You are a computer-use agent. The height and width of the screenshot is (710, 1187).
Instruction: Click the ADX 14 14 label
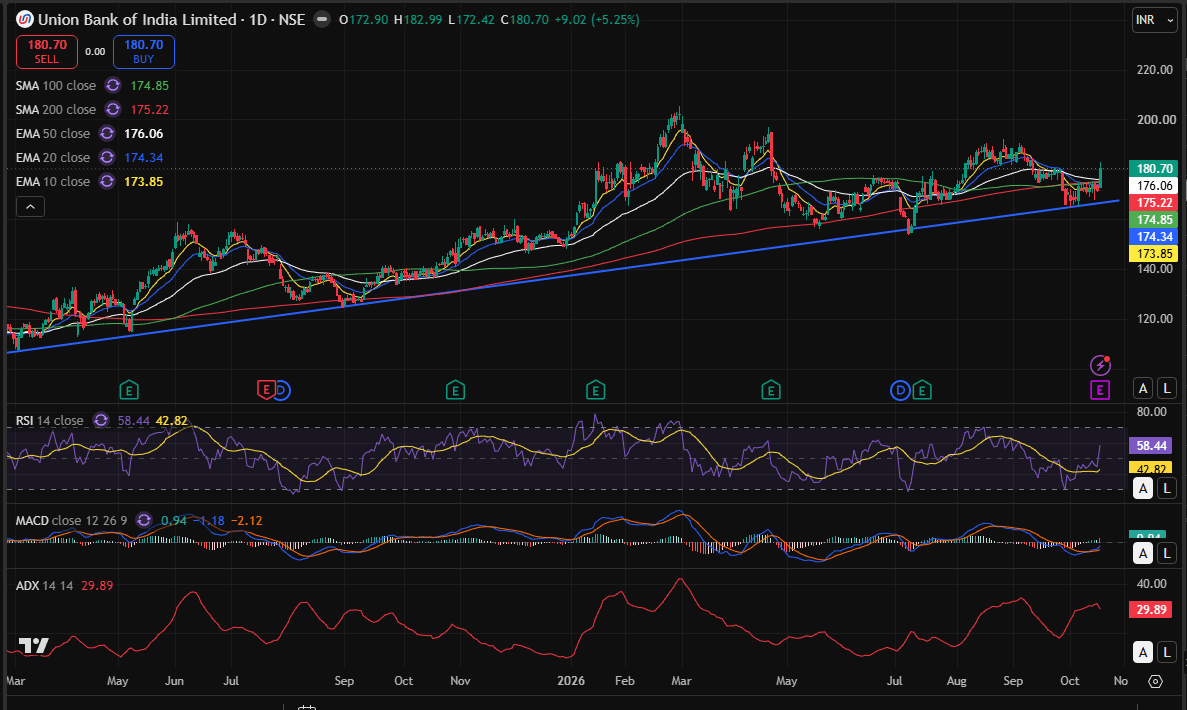click(45, 585)
